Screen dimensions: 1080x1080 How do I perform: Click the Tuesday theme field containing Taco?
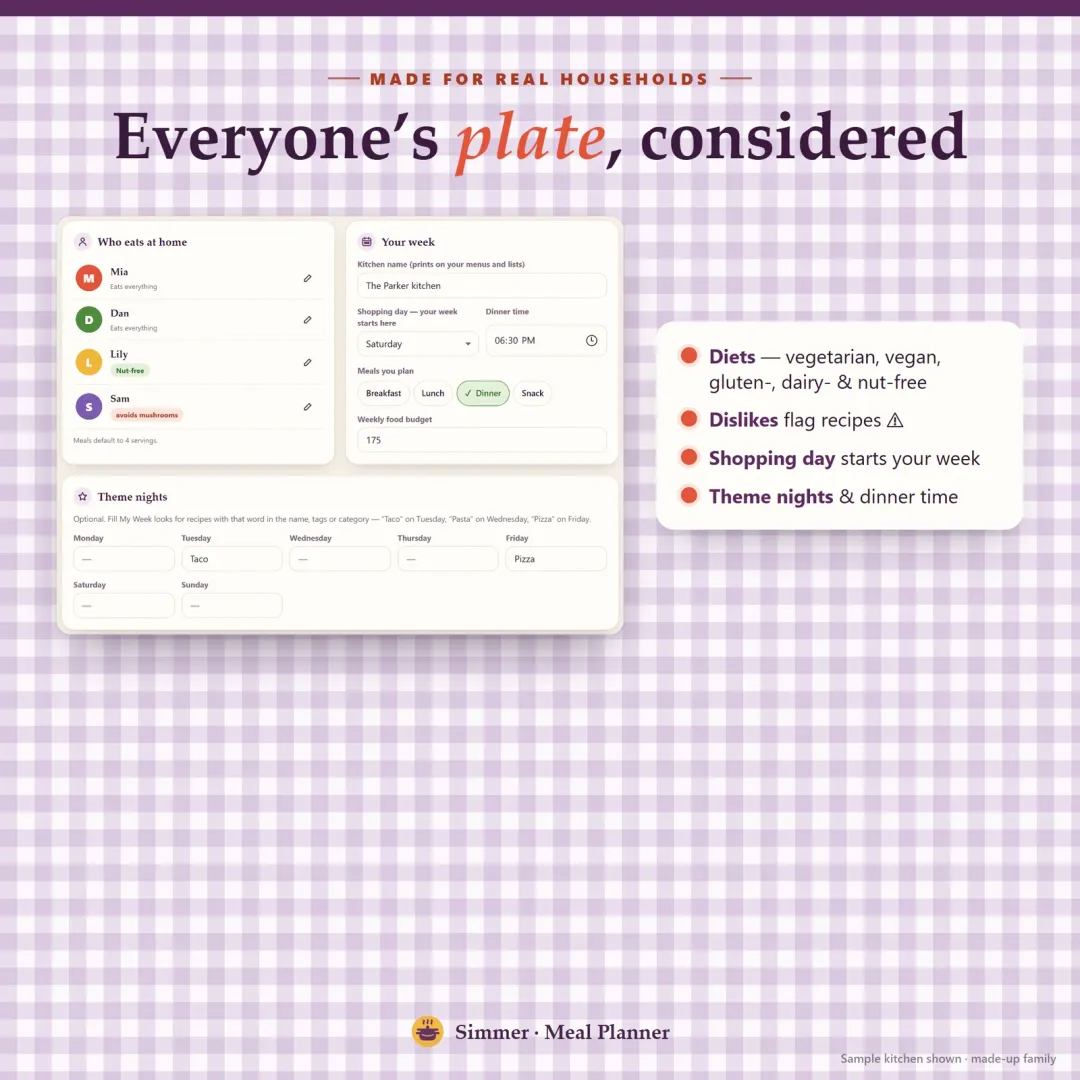tap(232, 559)
